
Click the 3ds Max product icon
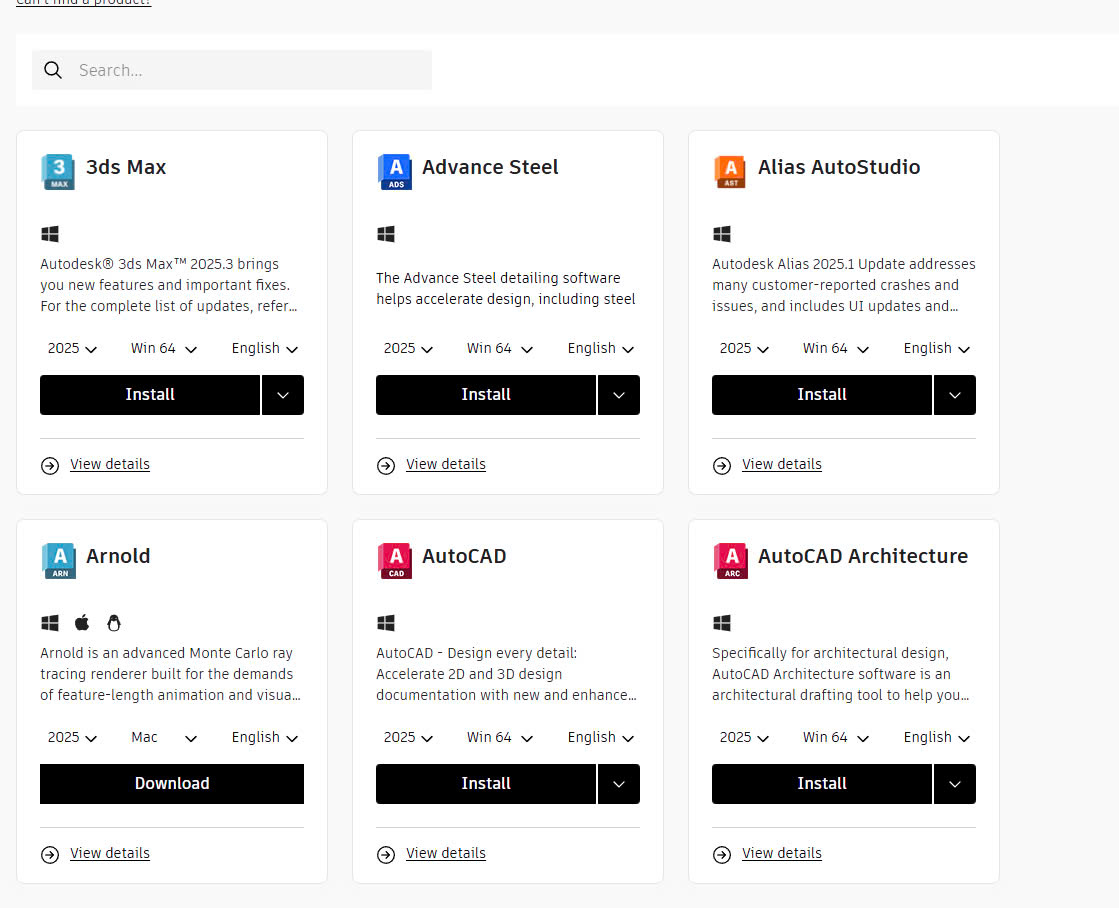(58, 171)
